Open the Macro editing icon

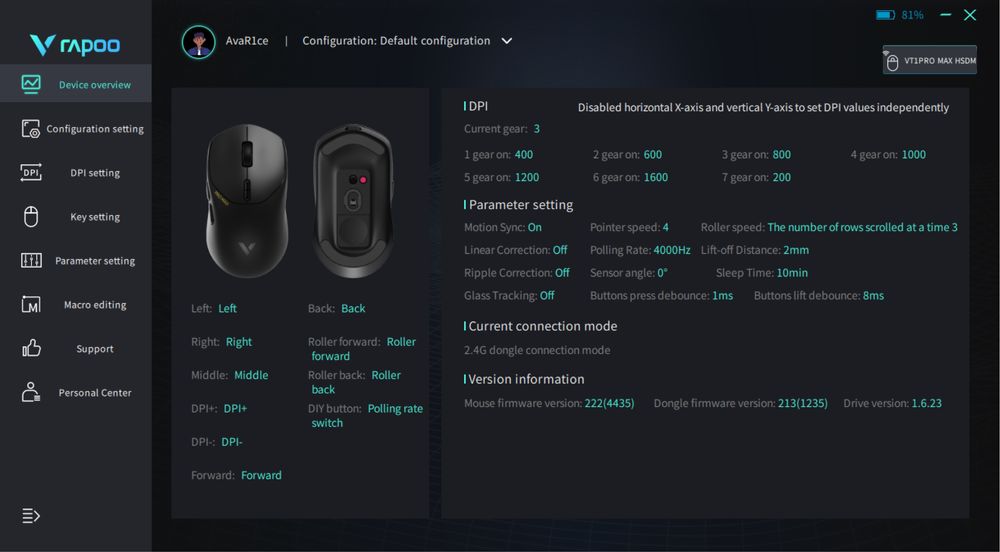[31, 304]
